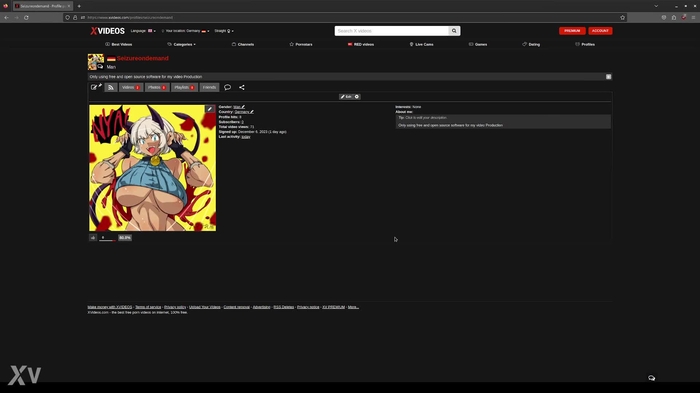Click the pencil icon on profile picture
700x393 pixels.
click(x=209, y=109)
